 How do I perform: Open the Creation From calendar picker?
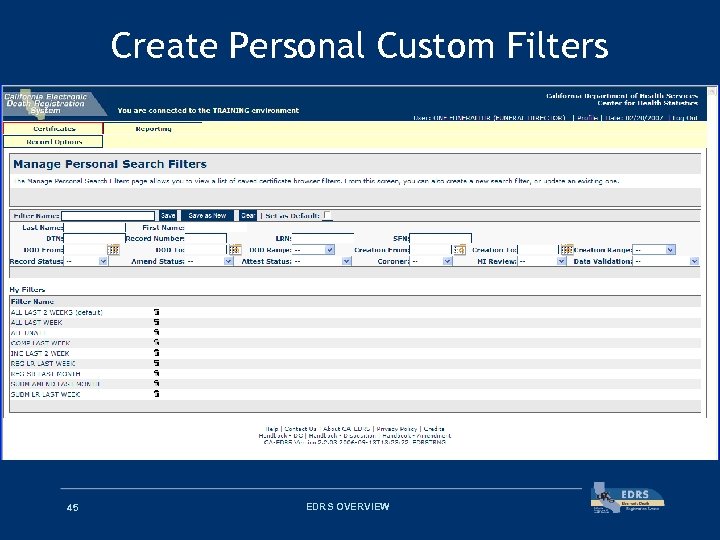coord(460,249)
